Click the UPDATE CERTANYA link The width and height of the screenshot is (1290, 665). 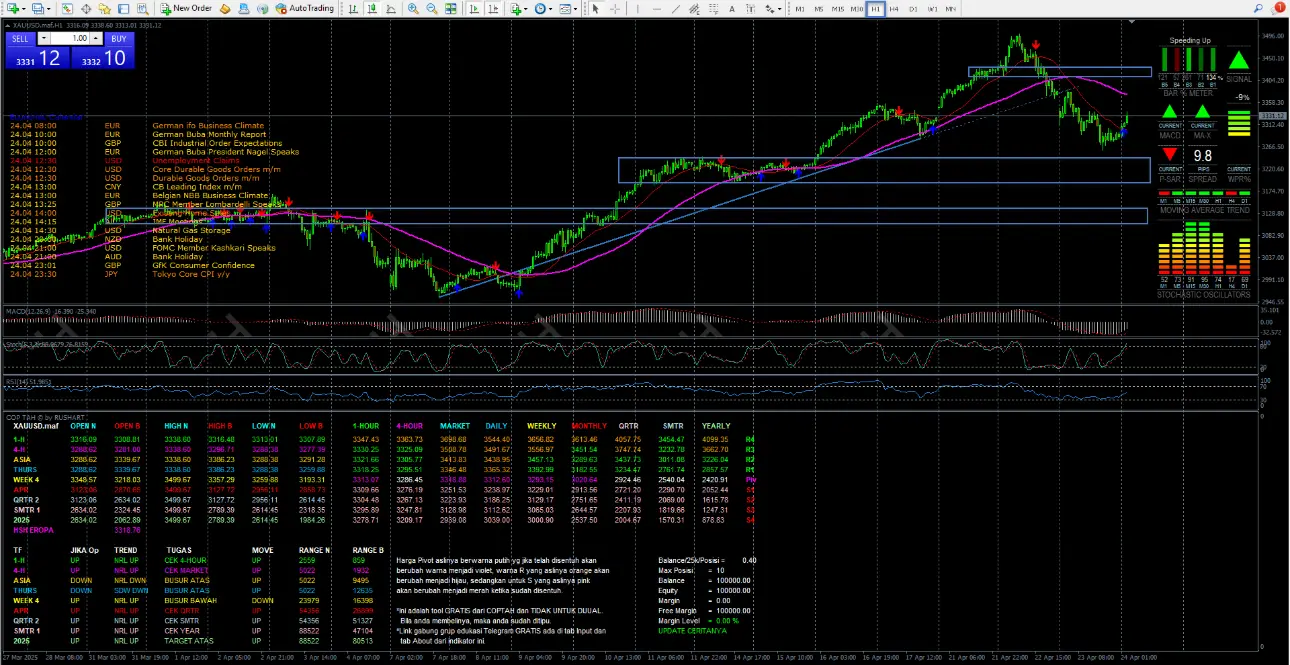[693, 630]
